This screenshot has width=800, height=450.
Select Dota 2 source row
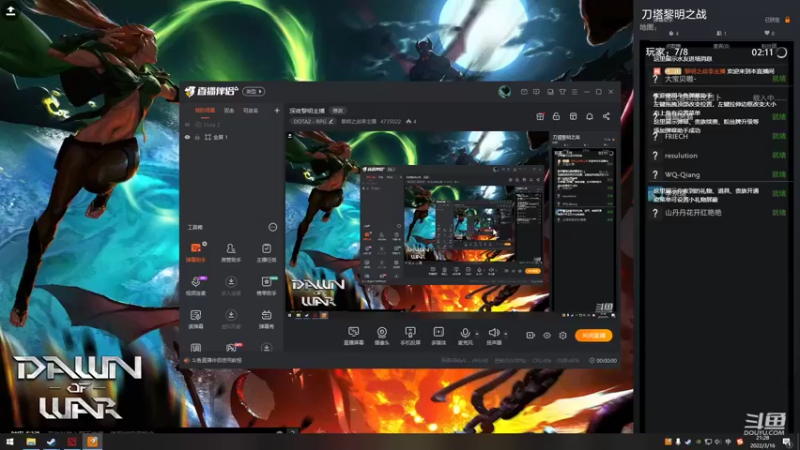(232, 124)
